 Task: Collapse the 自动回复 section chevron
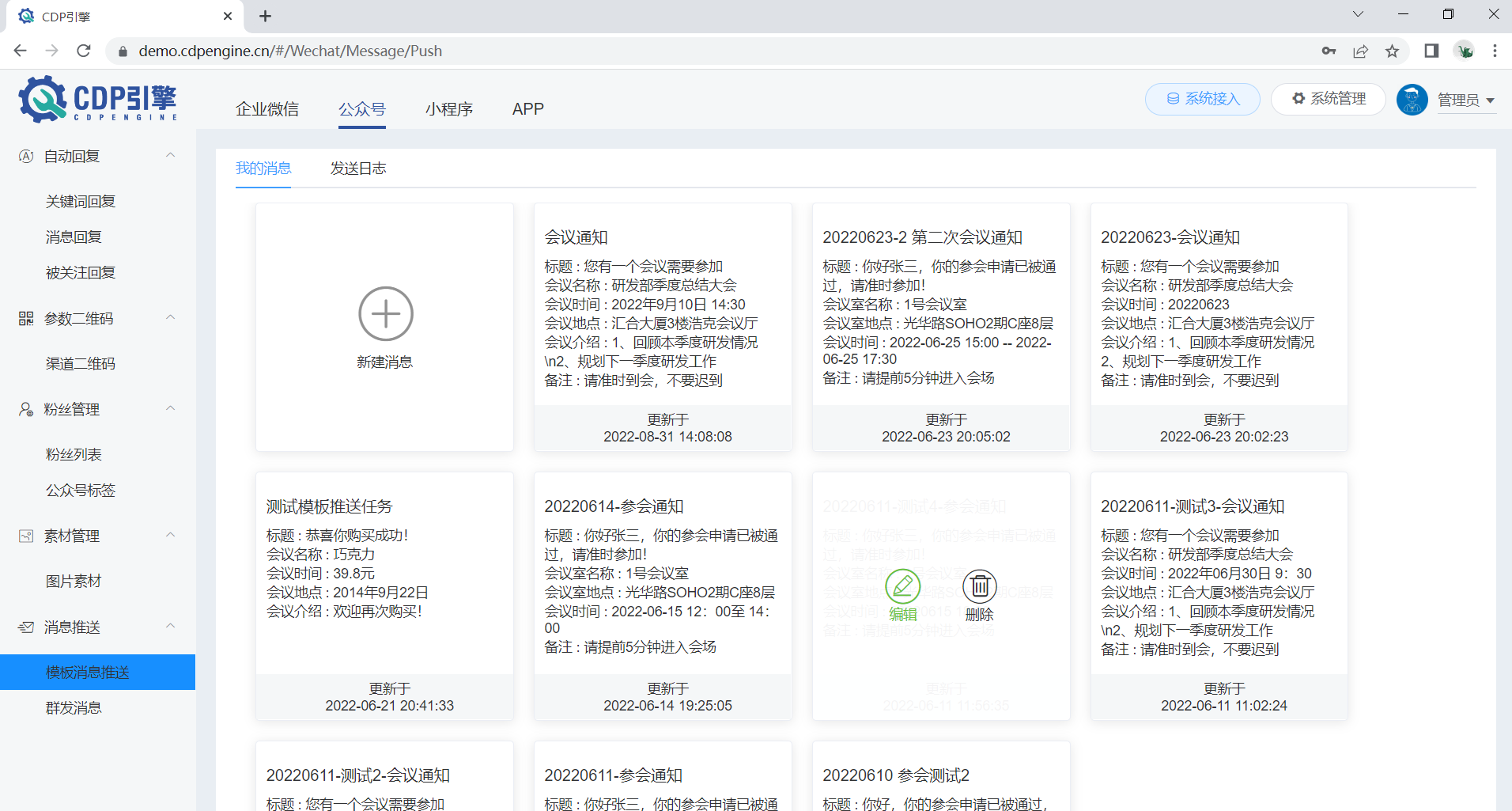pyautogui.click(x=170, y=155)
